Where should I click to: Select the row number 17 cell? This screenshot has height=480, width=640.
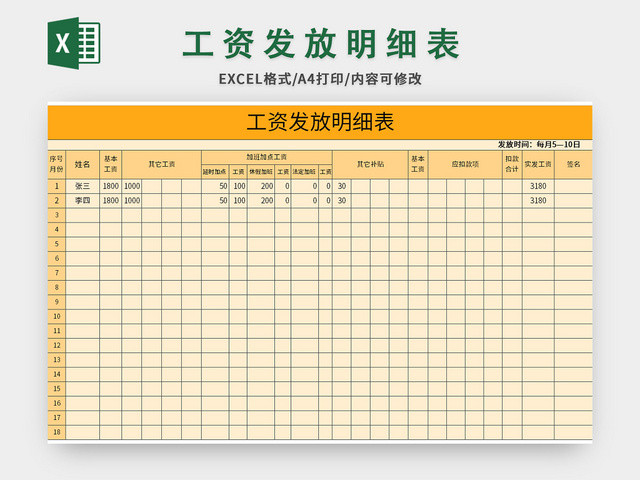57,418
